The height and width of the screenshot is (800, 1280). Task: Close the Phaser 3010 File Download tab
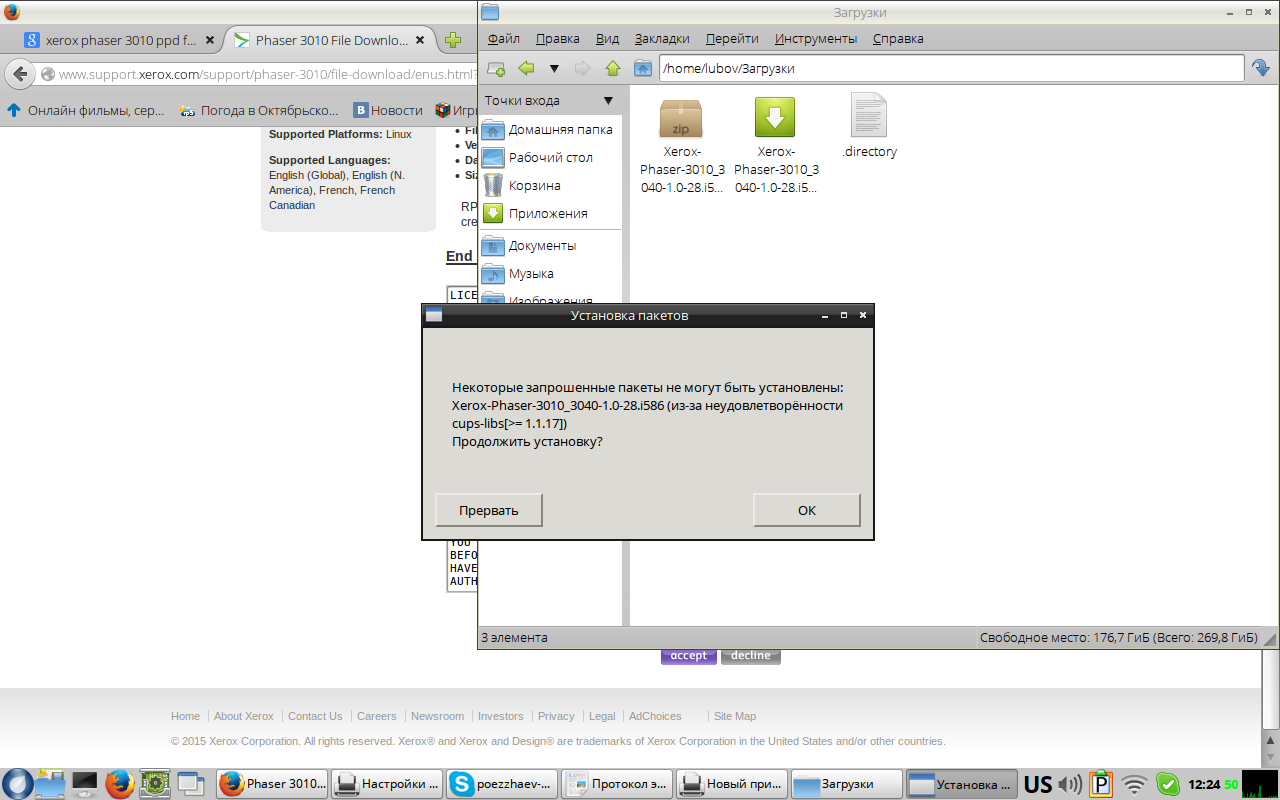421,41
